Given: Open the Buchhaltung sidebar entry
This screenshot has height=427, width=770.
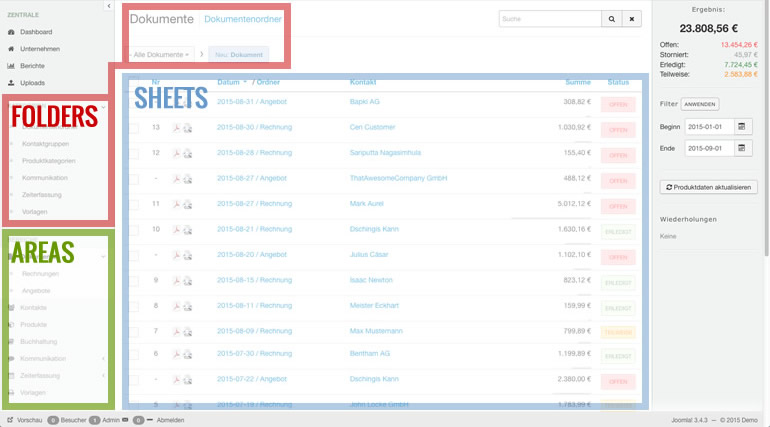Looking at the screenshot, I should (x=38, y=342).
